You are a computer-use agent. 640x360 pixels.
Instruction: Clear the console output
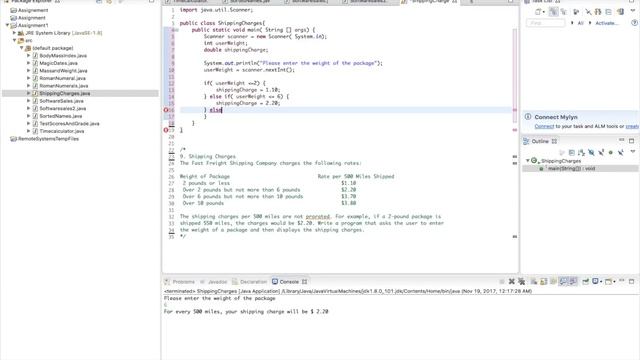pos(533,282)
